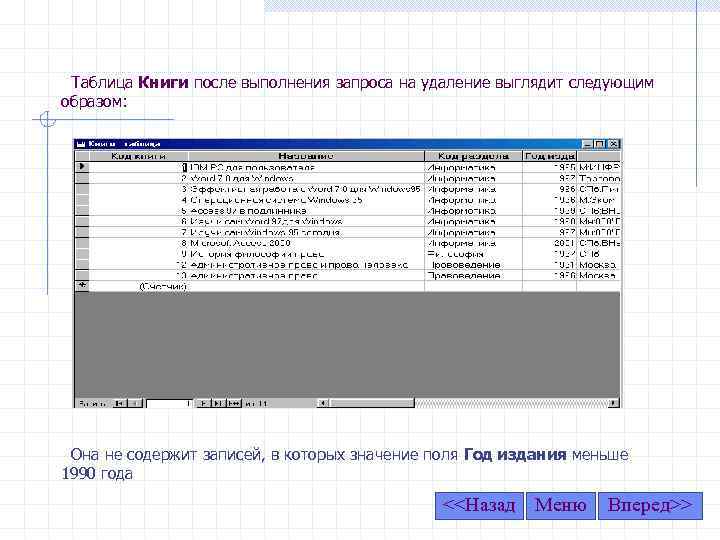
Task: Minimize the Книги table window
Action: 587,144
